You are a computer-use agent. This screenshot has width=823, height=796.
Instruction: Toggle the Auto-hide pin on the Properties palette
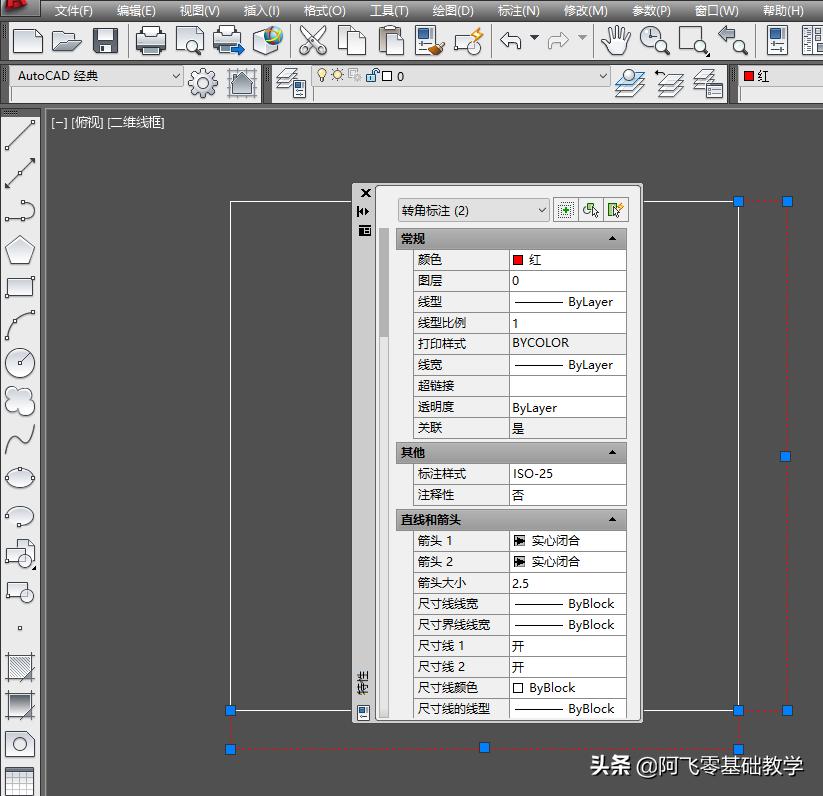362,212
